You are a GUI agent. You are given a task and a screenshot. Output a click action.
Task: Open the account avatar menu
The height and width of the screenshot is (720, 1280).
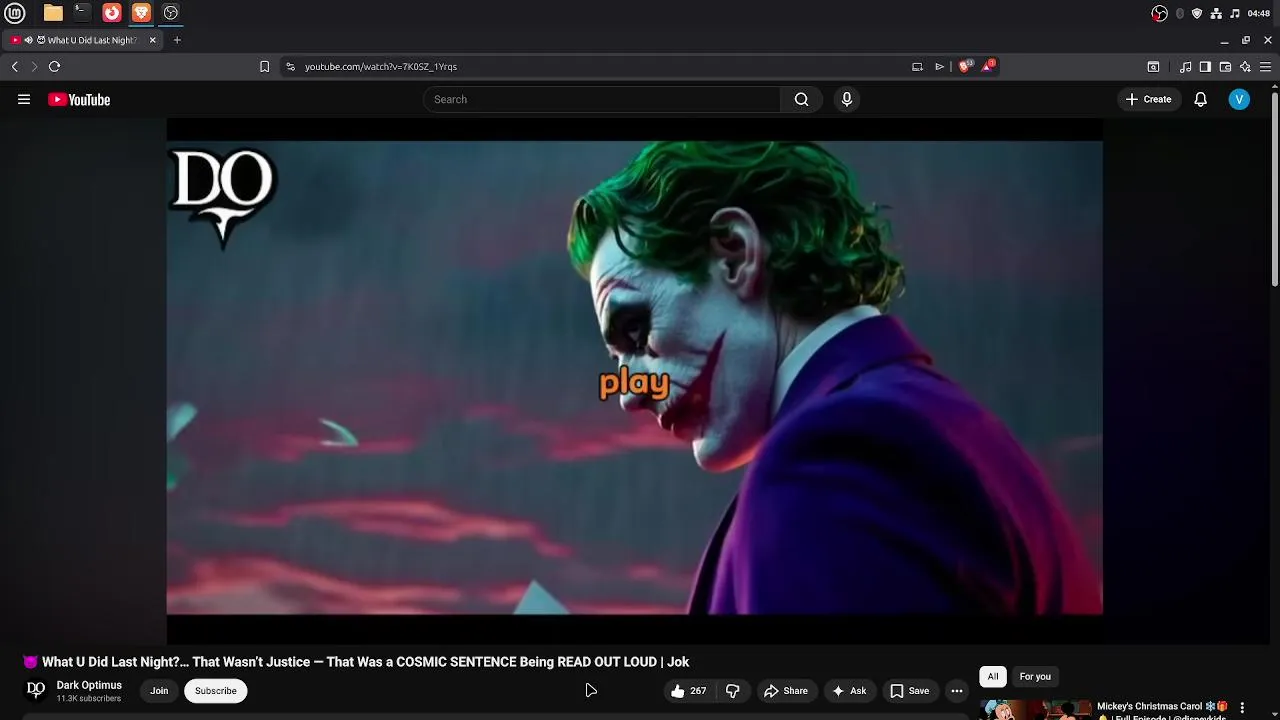(1239, 99)
